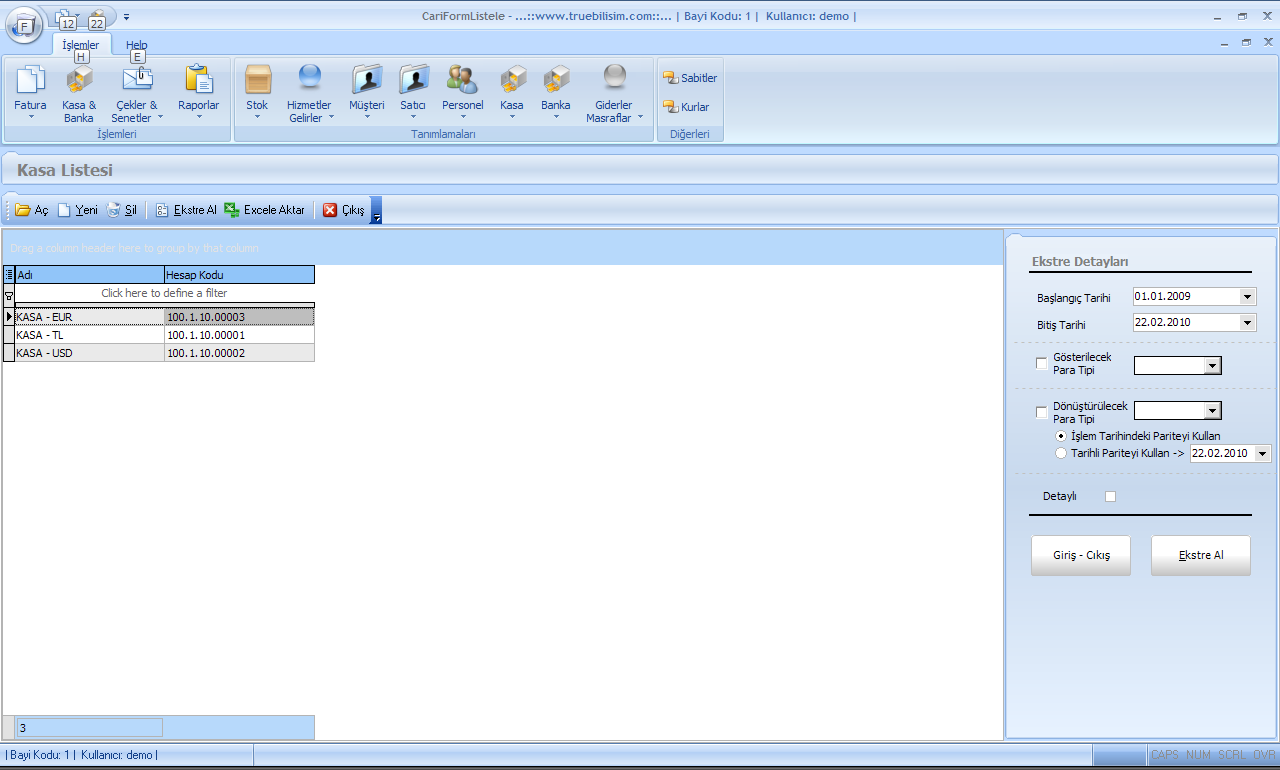Click the Ekstre Al panel button
This screenshot has width=1280, height=770.
point(1200,556)
